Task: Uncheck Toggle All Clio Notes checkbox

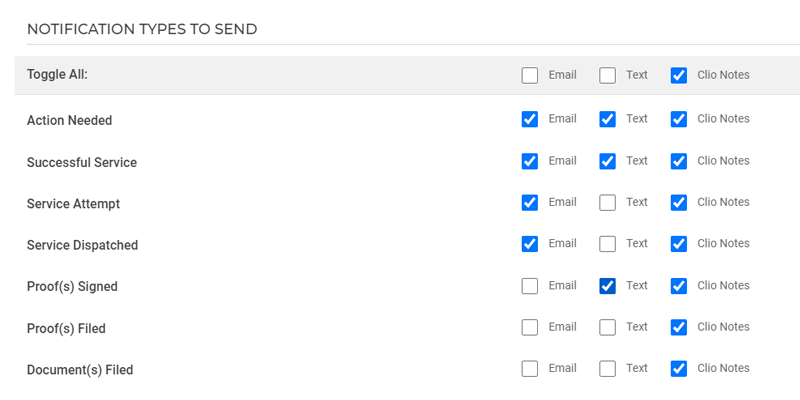Action: click(679, 75)
